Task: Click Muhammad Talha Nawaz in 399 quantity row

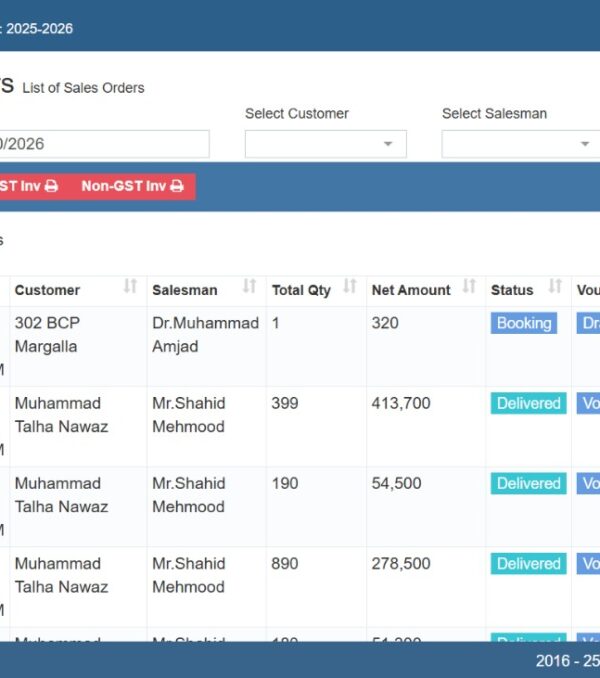Action: coord(61,415)
